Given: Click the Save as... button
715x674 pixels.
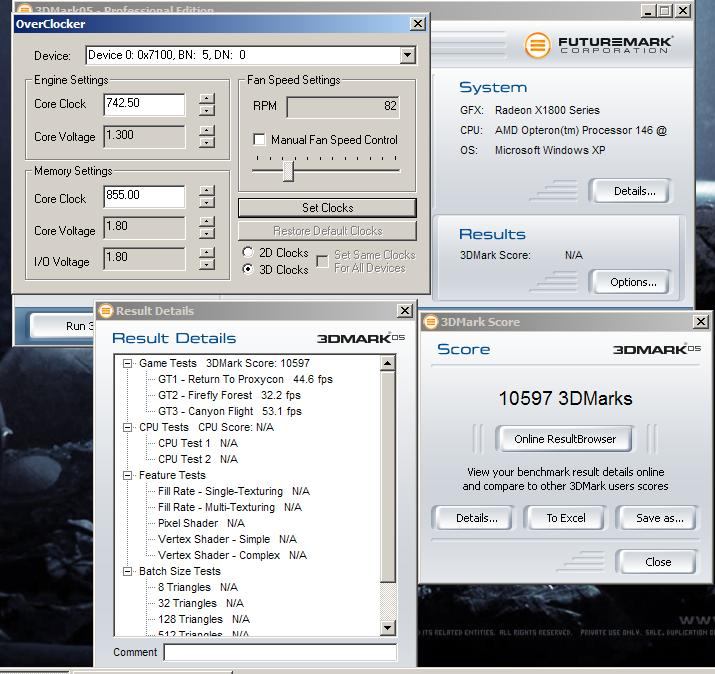Looking at the screenshot, I should click(658, 518).
